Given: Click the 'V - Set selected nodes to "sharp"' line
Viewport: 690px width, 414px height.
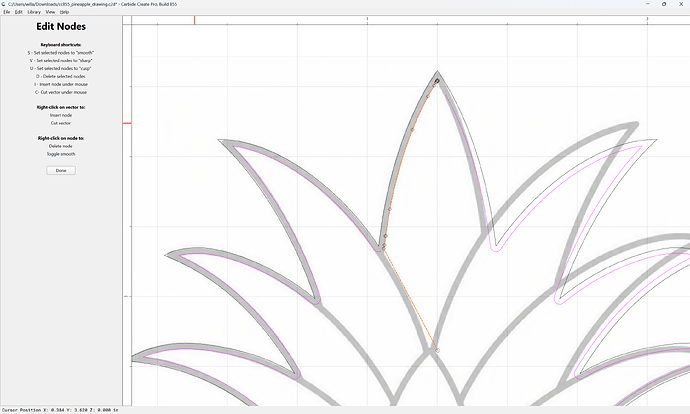Looking at the screenshot, I should tap(61, 61).
